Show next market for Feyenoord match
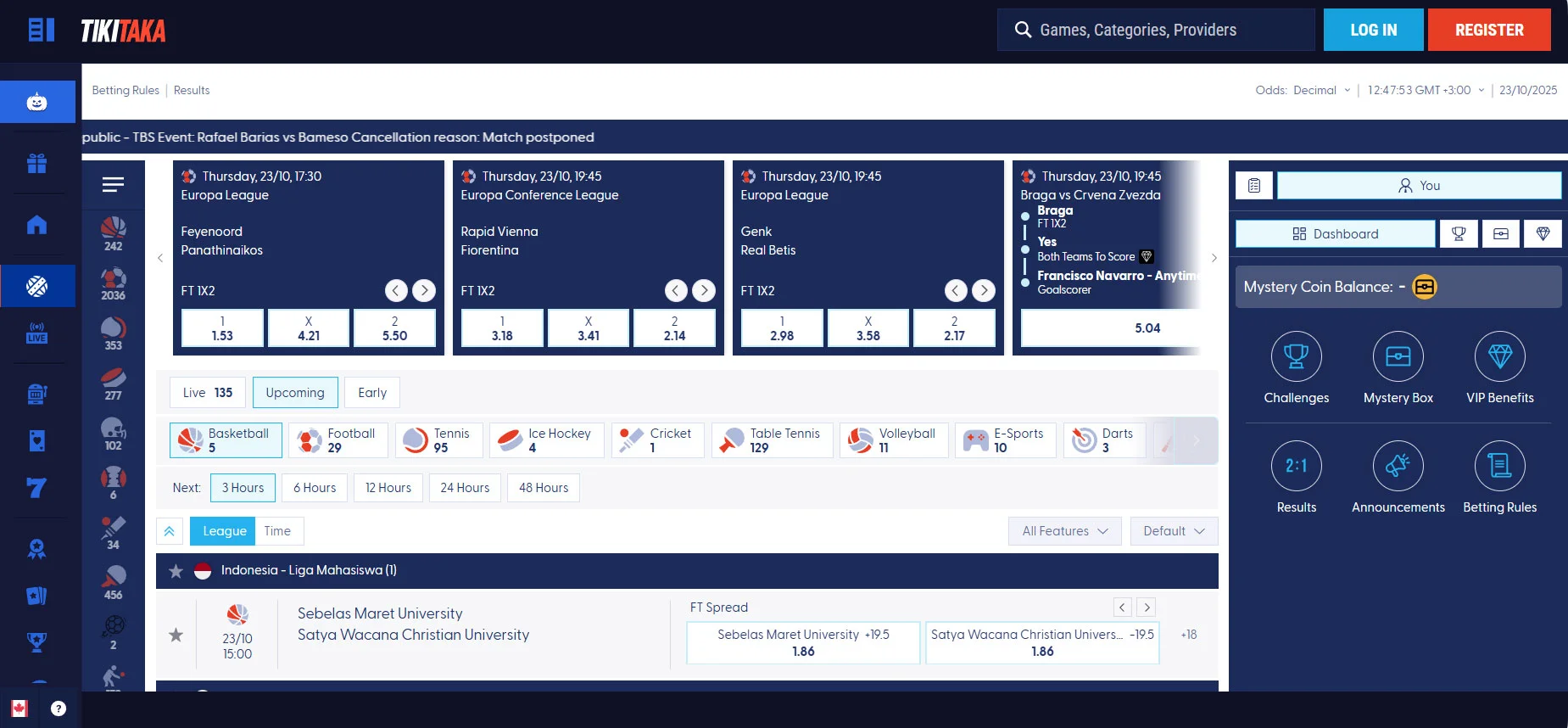This screenshot has width=1568, height=728. coord(424,291)
